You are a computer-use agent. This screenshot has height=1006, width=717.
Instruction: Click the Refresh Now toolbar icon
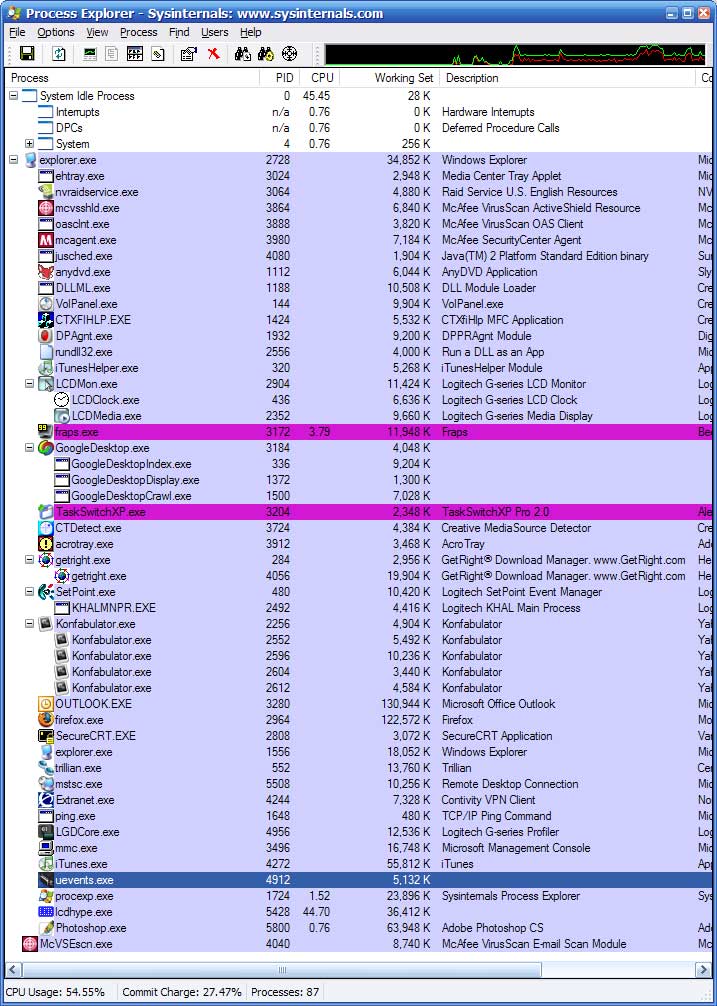[x=59, y=53]
